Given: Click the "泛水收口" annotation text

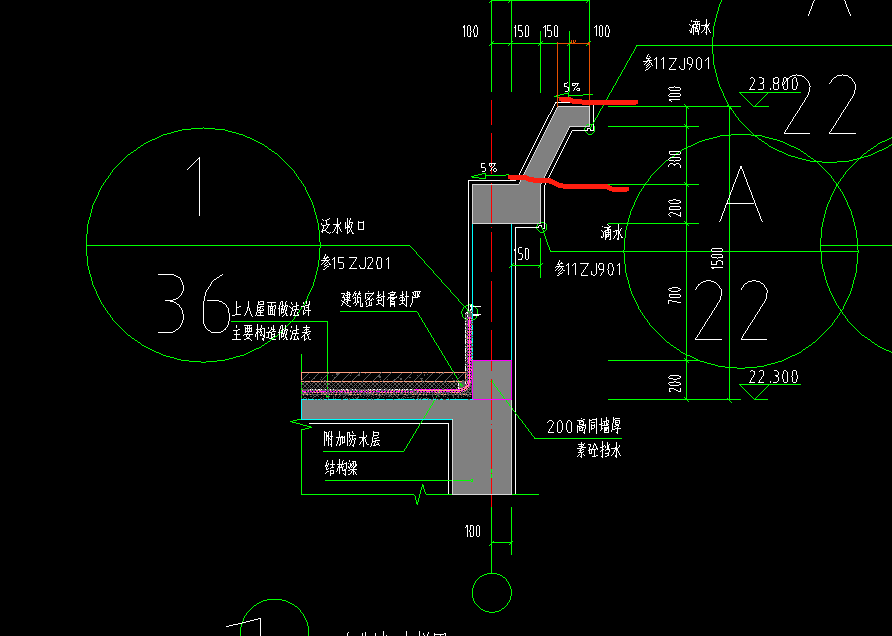Looking at the screenshot, I should [x=342, y=226].
